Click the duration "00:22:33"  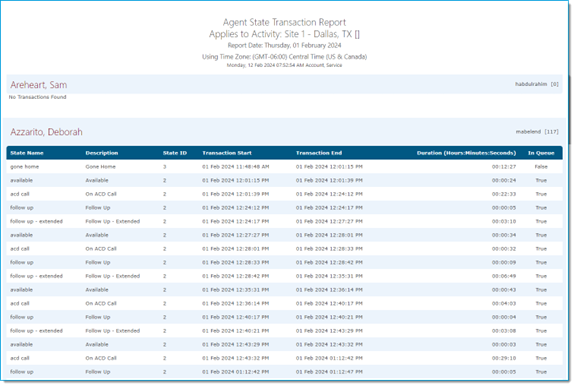tap(504, 194)
